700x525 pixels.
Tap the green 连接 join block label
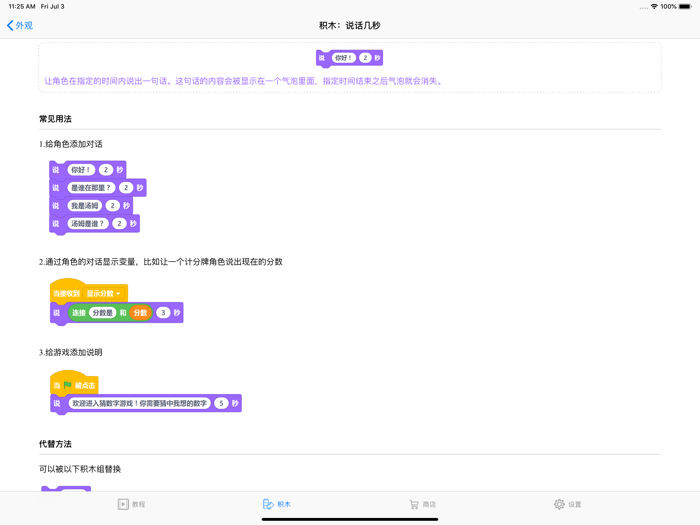point(79,313)
